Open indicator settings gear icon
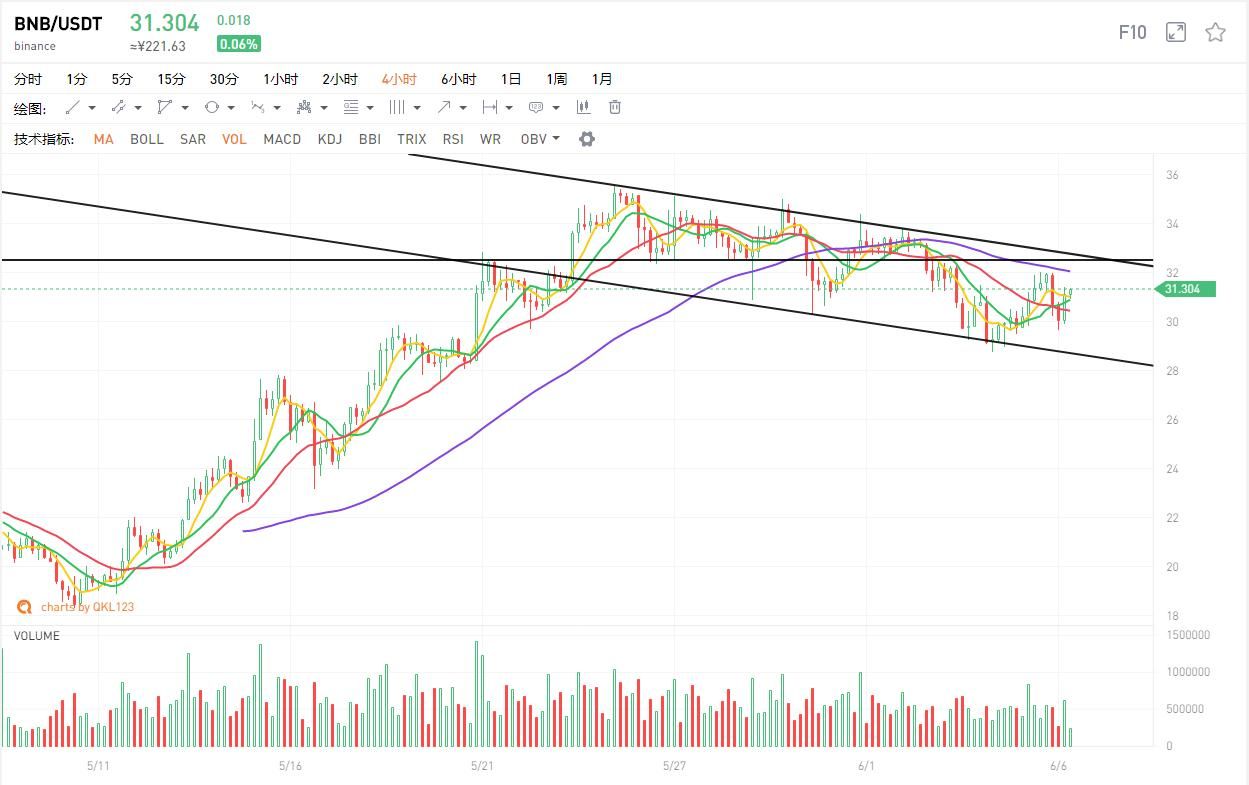This screenshot has height=785, width=1249. 587,139
